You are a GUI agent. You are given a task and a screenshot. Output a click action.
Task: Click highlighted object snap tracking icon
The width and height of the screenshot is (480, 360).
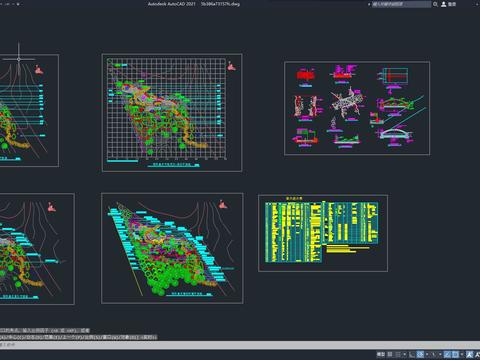tap(447, 354)
